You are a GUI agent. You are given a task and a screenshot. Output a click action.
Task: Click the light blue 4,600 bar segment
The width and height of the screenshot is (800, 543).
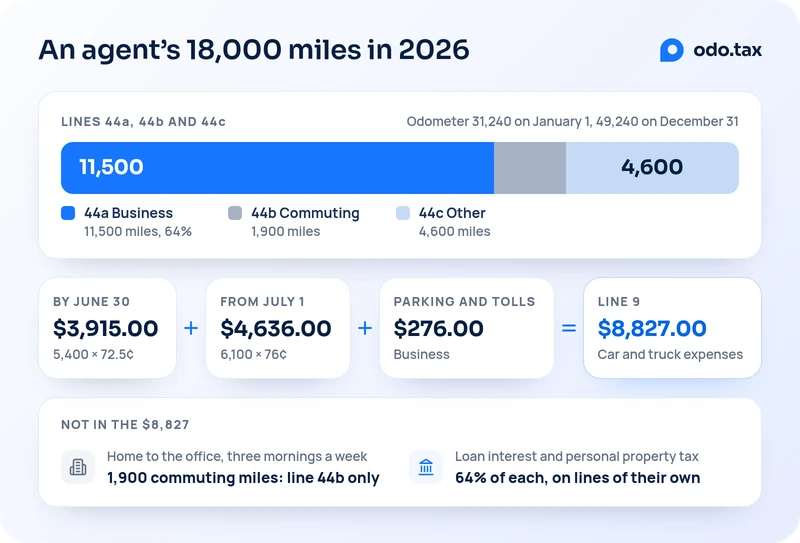pos(652,168)
